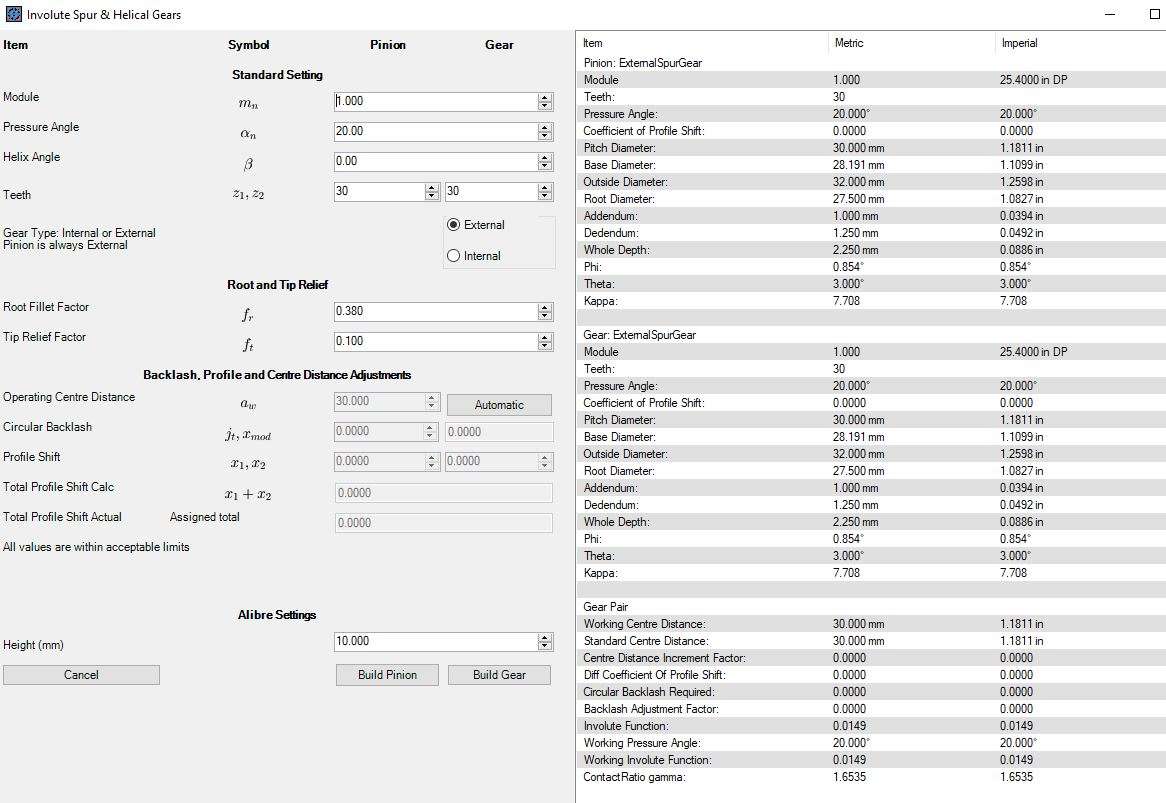Screen dimensions: 1166x803
Task: Click the Pressure Angle input field
Action: click(435, 131)
